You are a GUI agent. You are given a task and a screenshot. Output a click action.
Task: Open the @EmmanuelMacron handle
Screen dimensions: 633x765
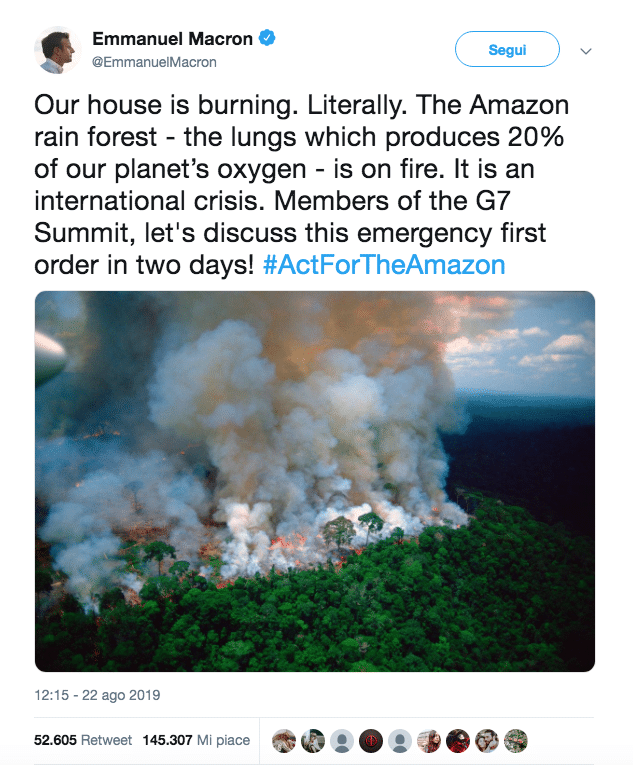[x=154, y=62]
